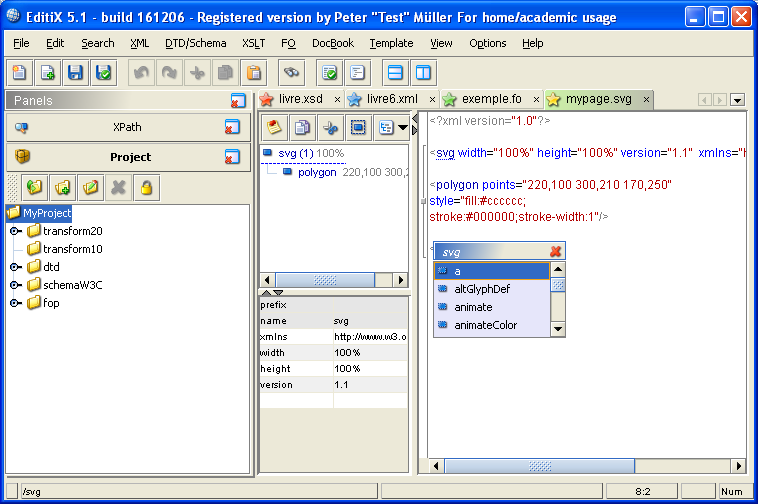Open the DocBook menu
The width and height of the screenshot is (758, 504).
click(x=333, y=43)
